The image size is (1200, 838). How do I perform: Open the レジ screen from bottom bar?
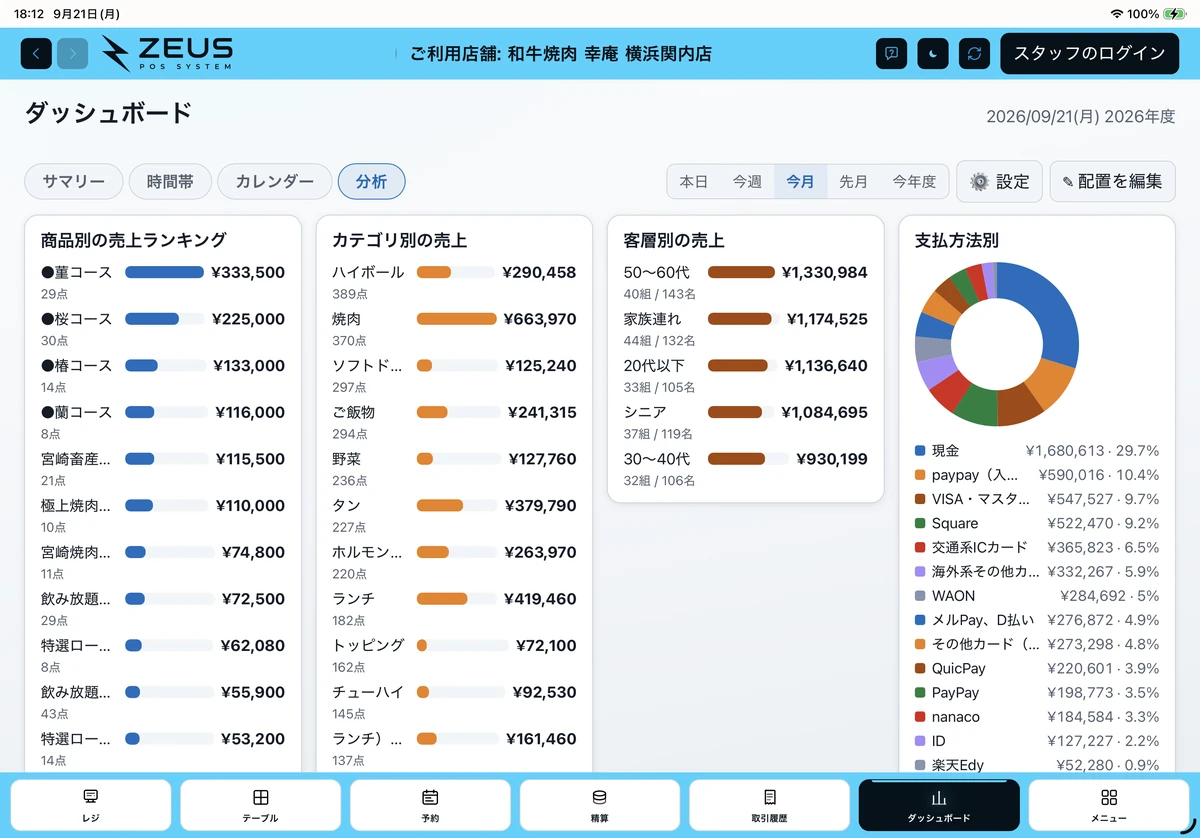click(x=91, y=805)
